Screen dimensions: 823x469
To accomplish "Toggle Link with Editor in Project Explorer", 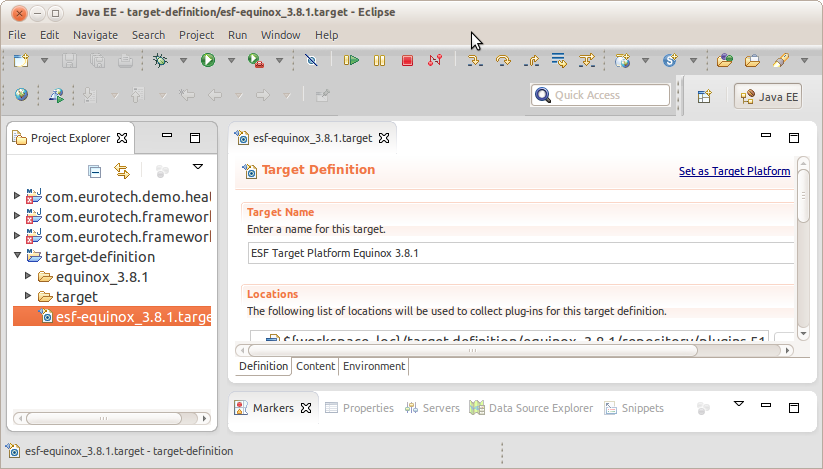I will click(x=122, y=171).
